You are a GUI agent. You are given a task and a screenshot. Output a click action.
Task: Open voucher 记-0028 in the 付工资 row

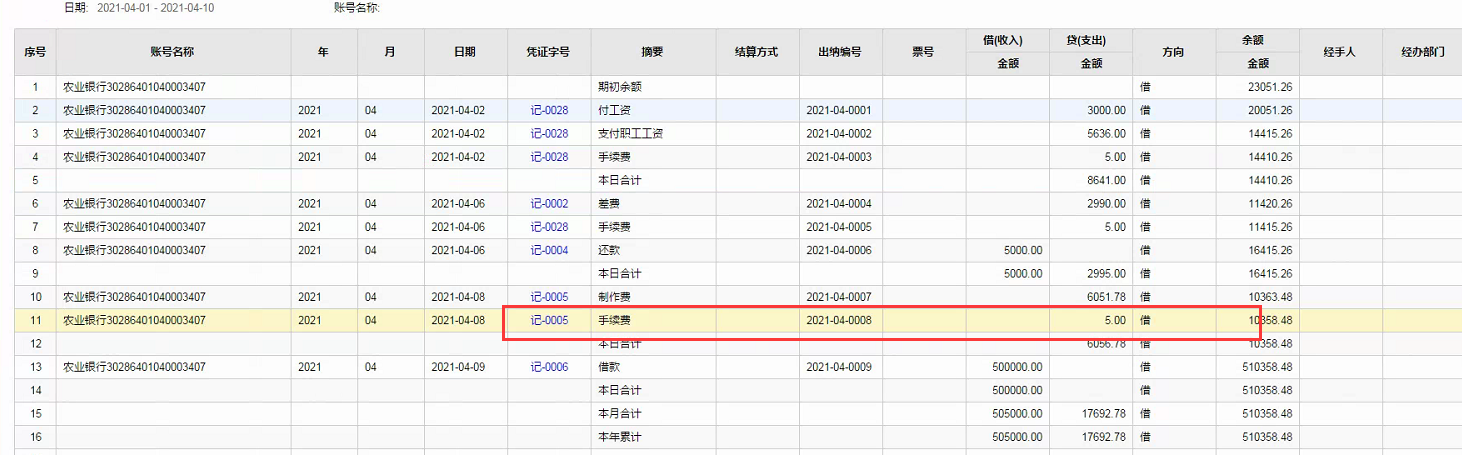click(549, 110)
